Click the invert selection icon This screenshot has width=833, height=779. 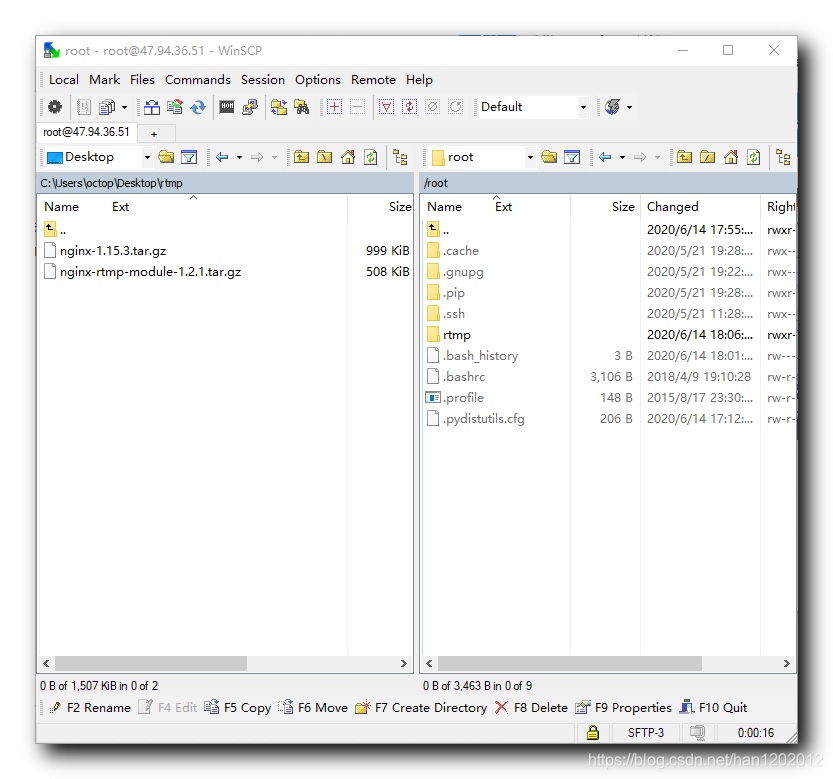409,107
